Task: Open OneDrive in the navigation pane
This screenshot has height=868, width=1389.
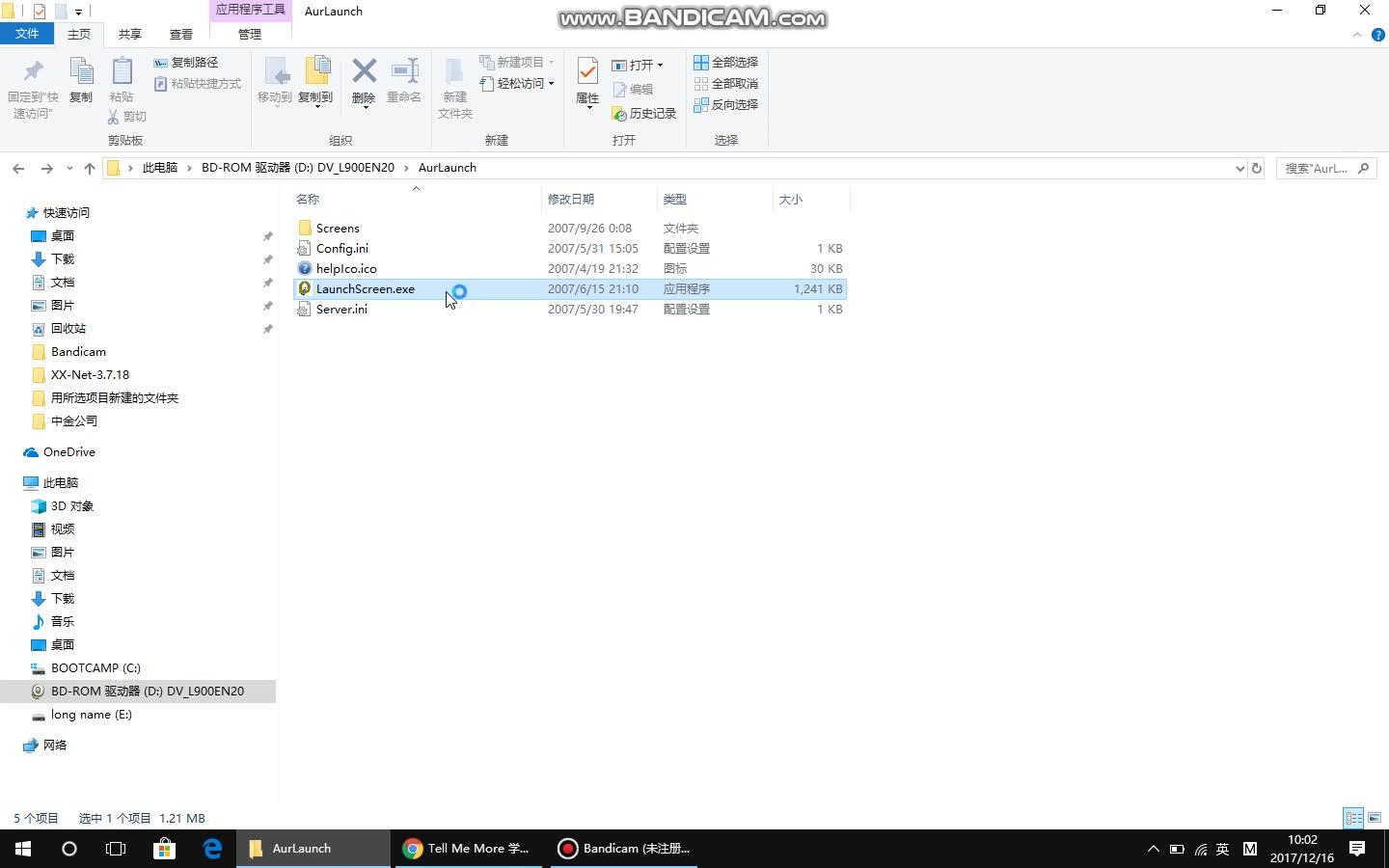Action: pyautogui.click(x=69, y=452)
